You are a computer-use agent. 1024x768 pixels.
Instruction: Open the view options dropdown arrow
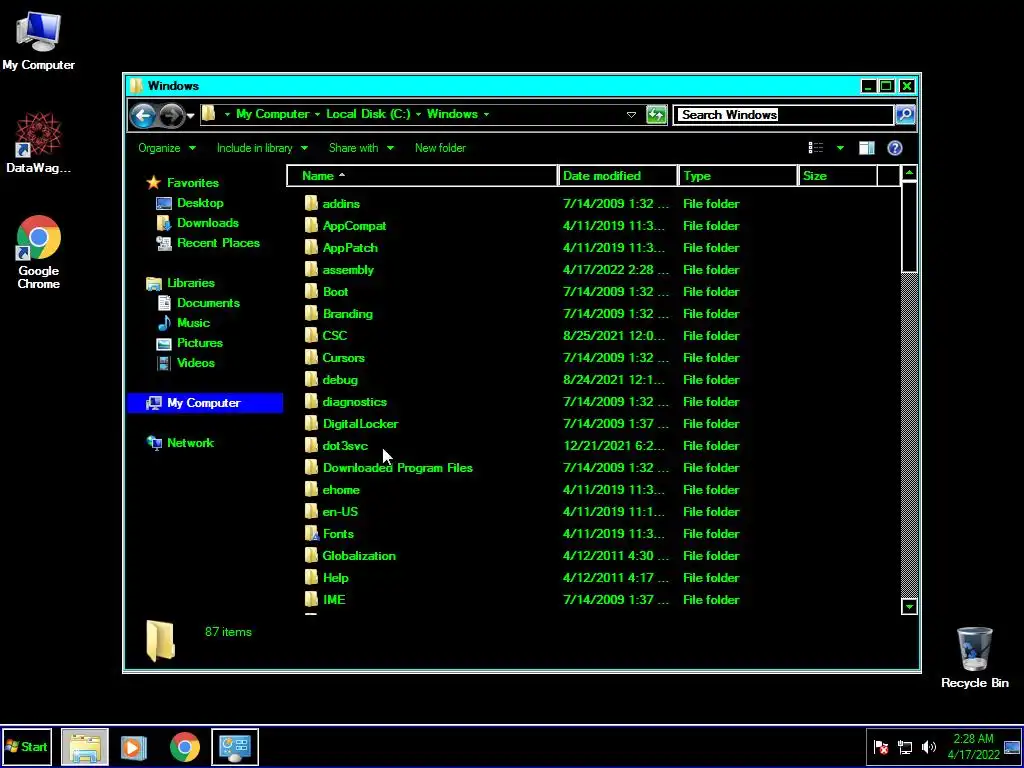point(840,148)
